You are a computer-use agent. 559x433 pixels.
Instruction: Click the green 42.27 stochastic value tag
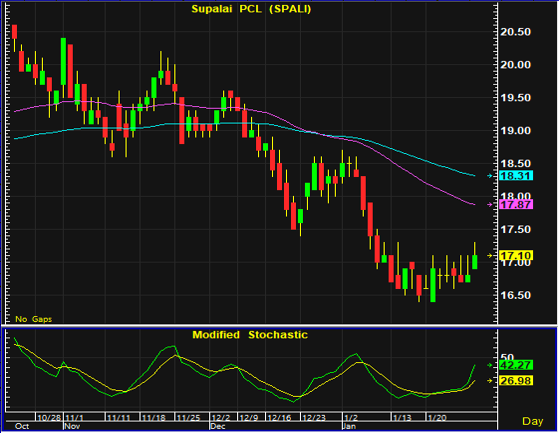pos(516,365)
